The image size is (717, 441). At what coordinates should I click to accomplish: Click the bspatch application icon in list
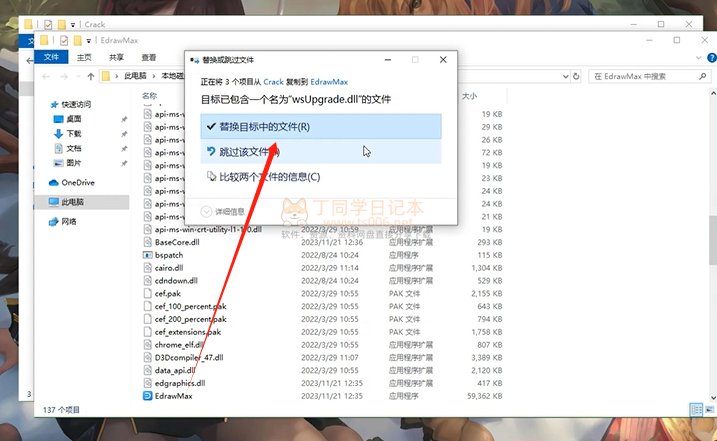(x=147, y=255)
